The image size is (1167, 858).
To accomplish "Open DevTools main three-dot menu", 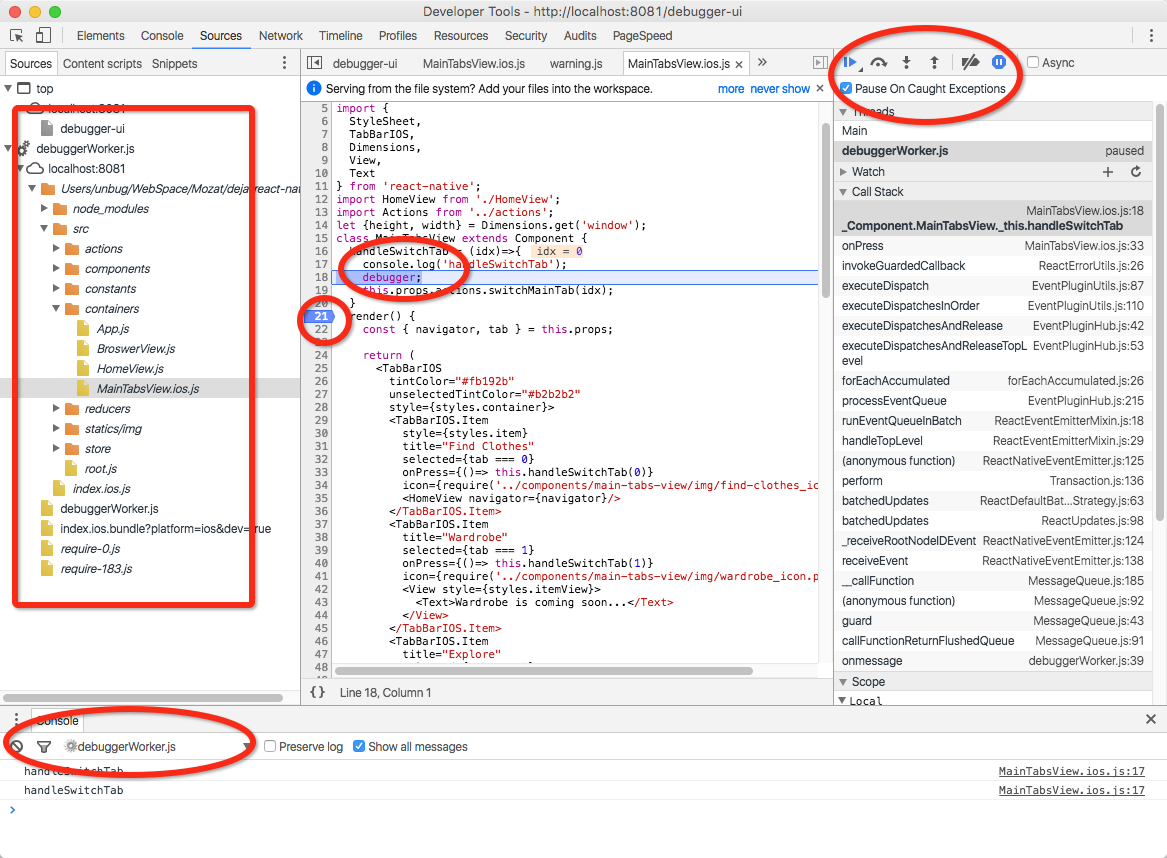I will point(1151,35).
